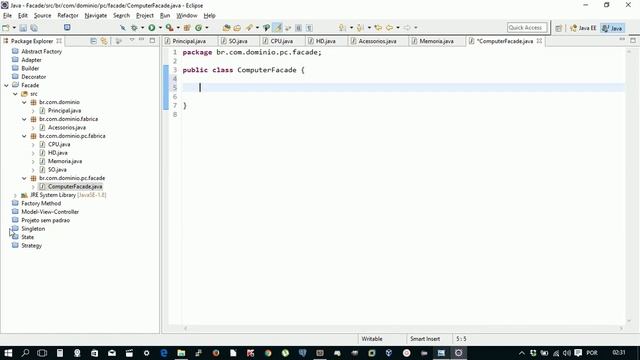640x360 pixels.
Task: Select the Singleton project
Action: click(33, 229)
